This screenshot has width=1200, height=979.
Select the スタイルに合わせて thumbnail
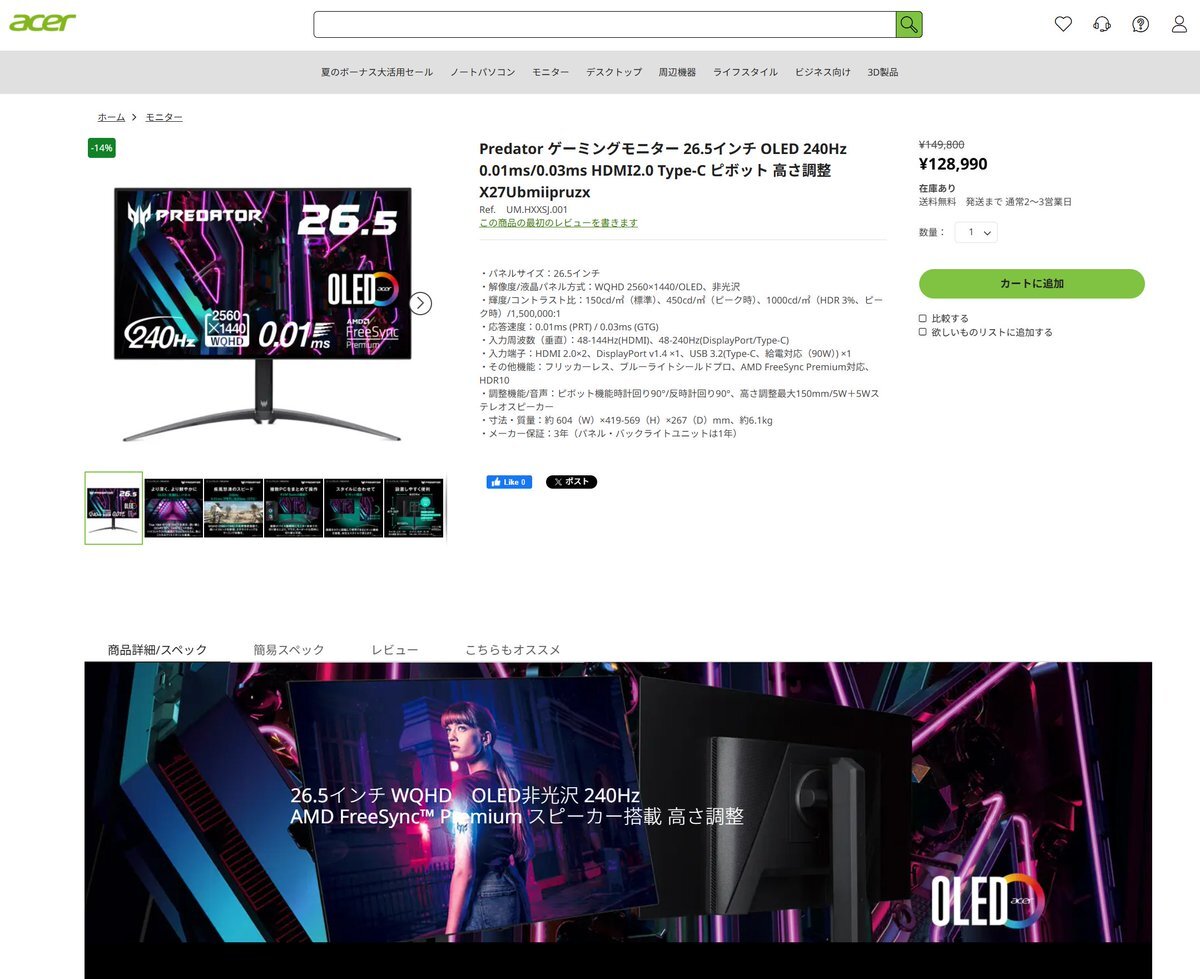point(354,508)
